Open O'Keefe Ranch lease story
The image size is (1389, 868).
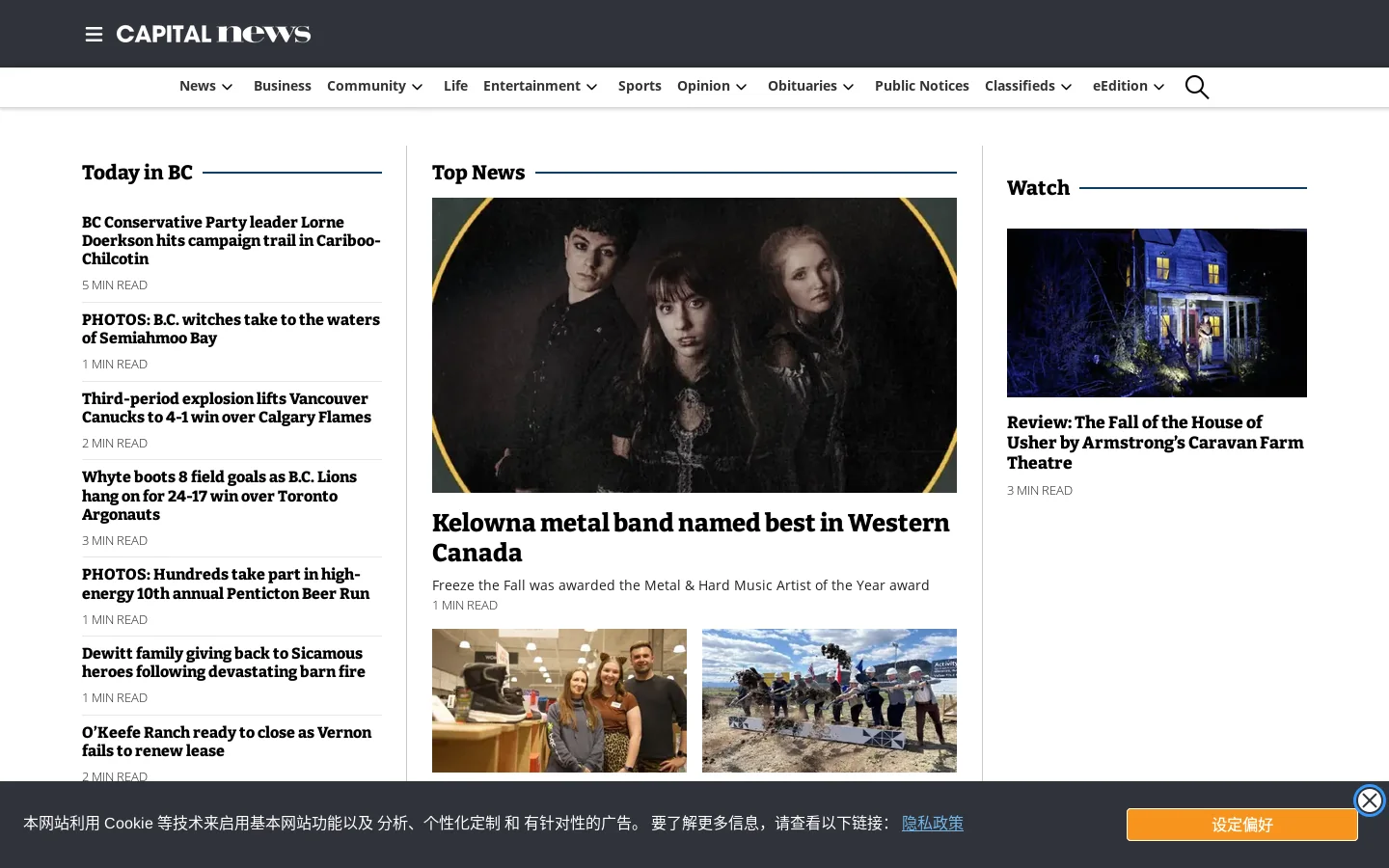[x=227, y=742]
